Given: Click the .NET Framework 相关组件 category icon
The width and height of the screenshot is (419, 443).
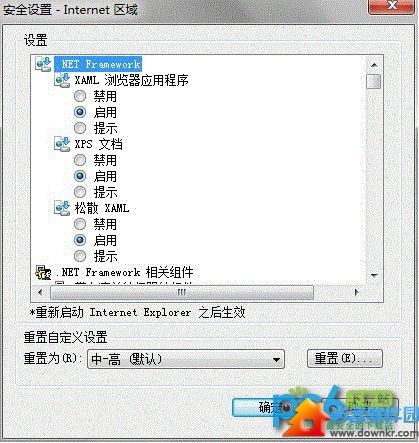Looking at the screenshot, I should (43, 273).
